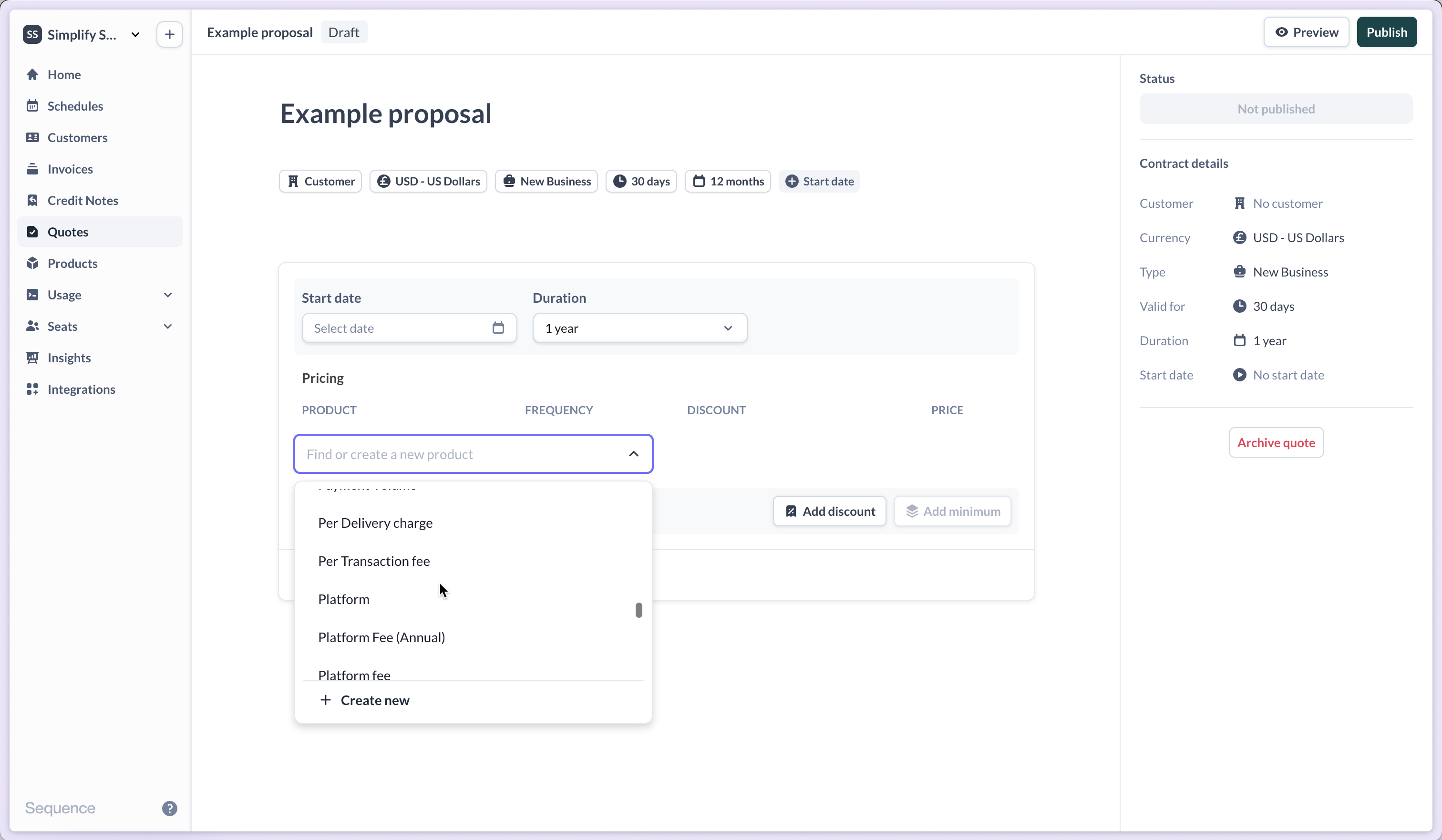Click the Customers card icon
Screen dimensions: 1442x840
pos(32,137)
